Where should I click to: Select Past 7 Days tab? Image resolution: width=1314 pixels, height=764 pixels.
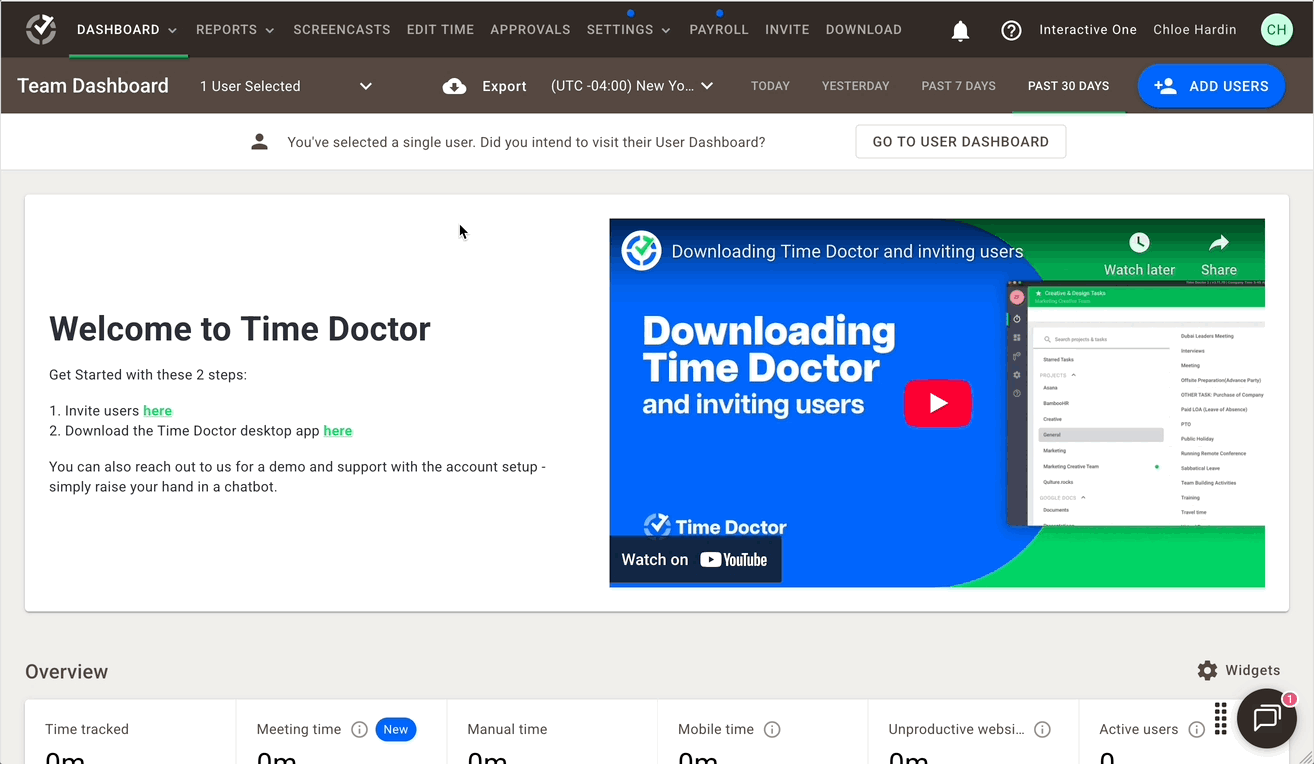click(x=958, y=86)
